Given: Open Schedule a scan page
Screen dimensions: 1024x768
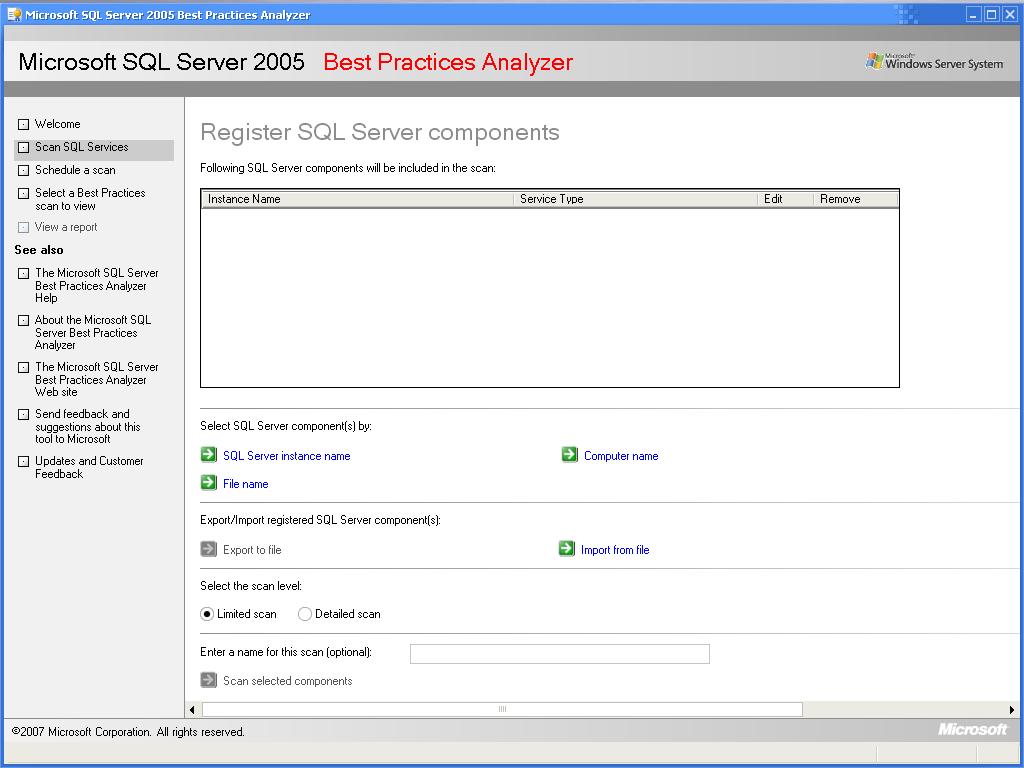Looking at the screenshot, I should click(75, 170).
